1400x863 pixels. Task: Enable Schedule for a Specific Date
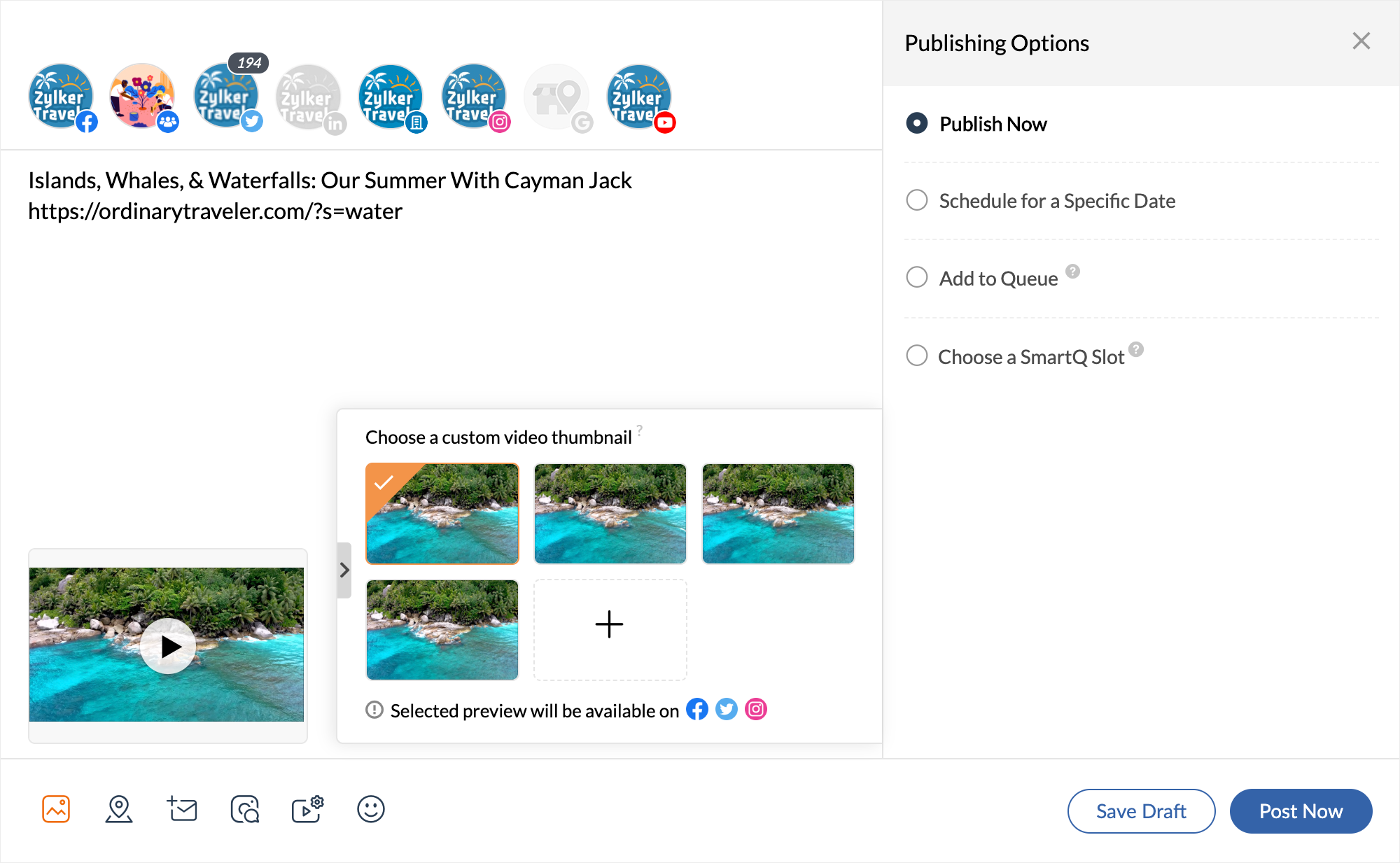pyautogui.click(x=916, y=201)
